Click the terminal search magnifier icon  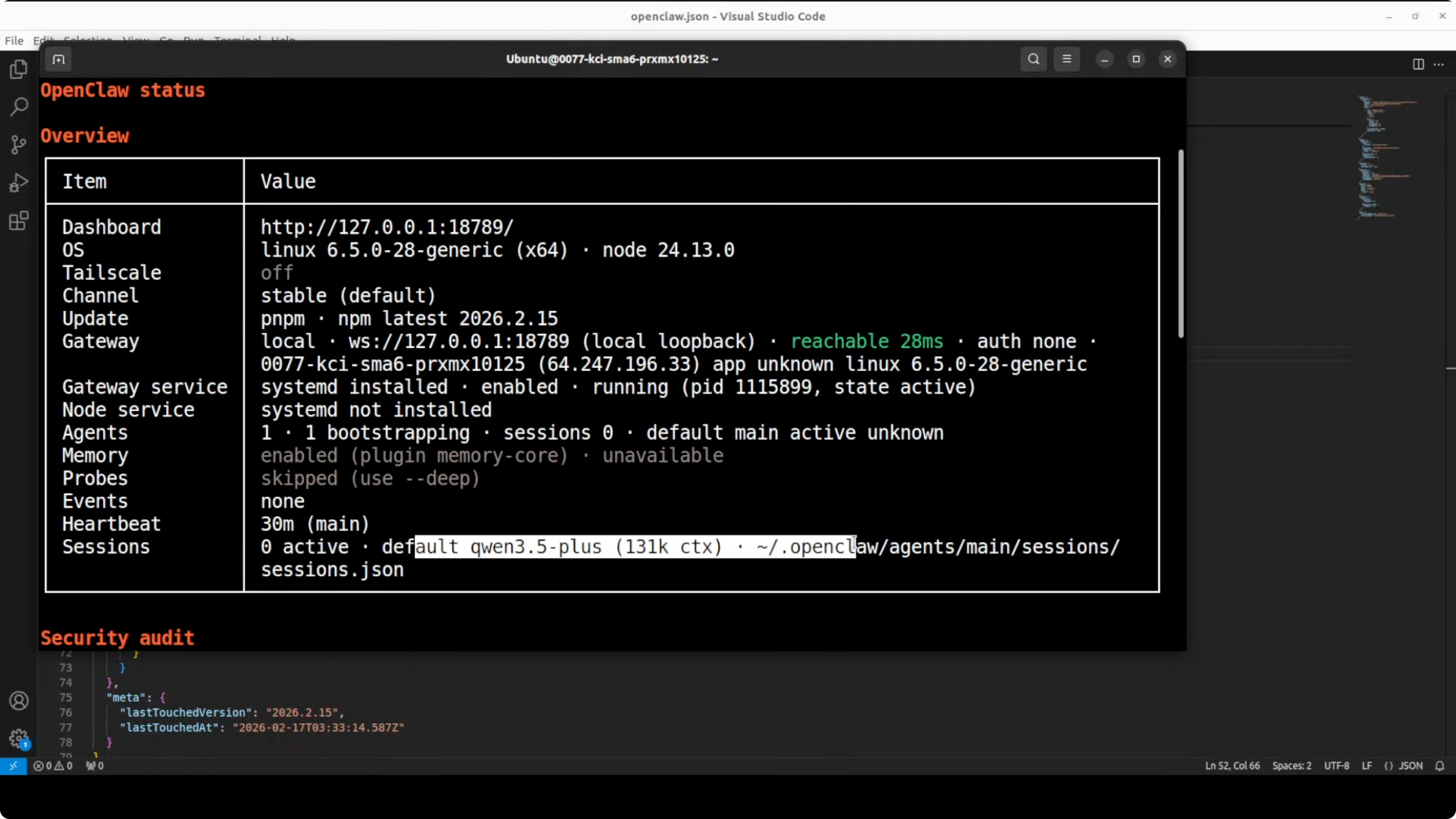pos(1033,59)
